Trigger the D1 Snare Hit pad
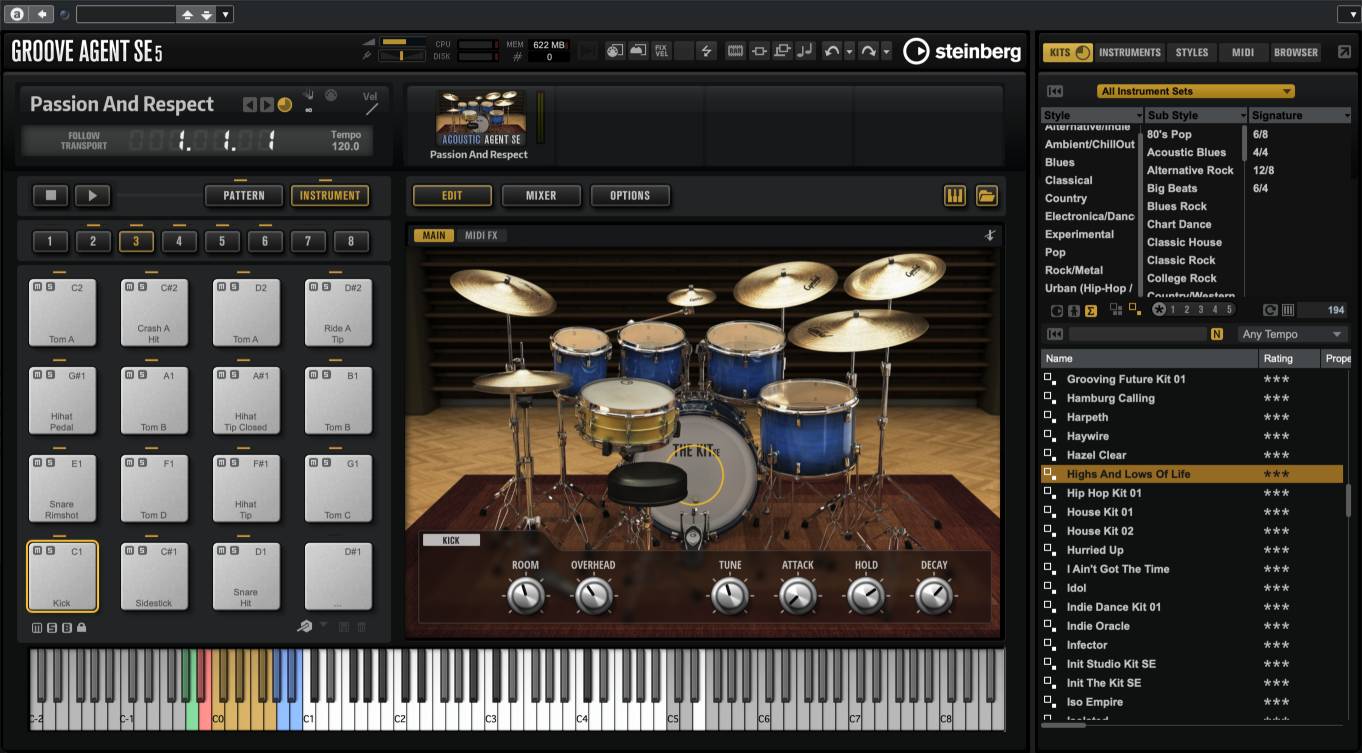1362x753 pixels. pyautogui.click(x=246, y=577)
